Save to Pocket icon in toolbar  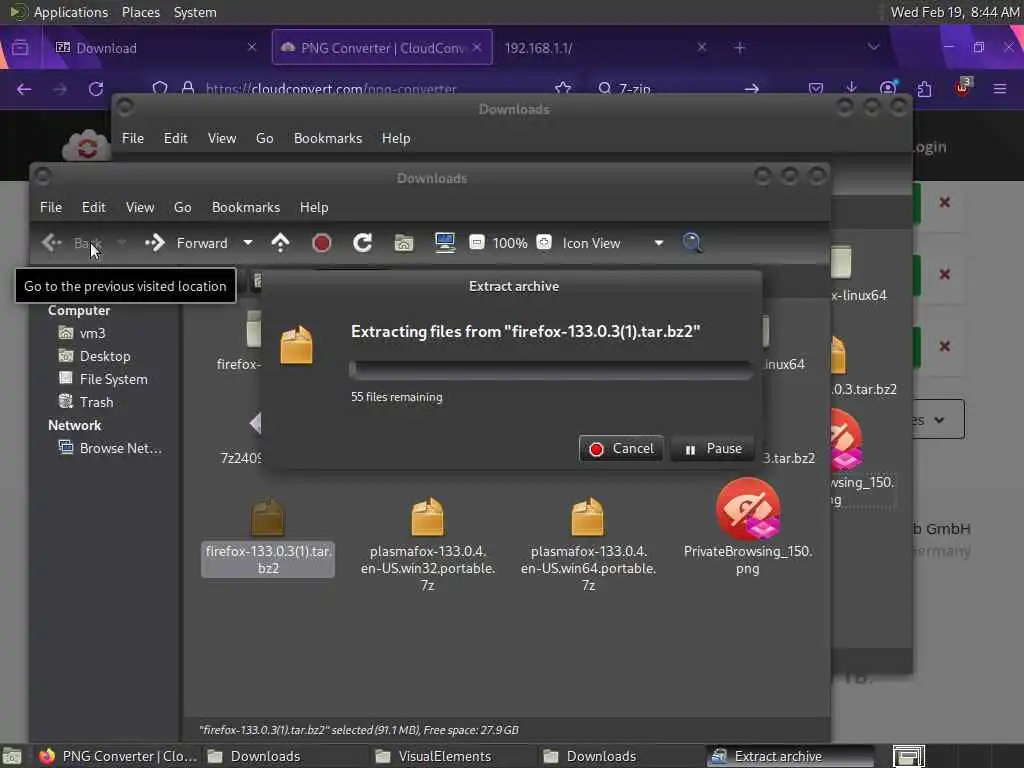815,88
